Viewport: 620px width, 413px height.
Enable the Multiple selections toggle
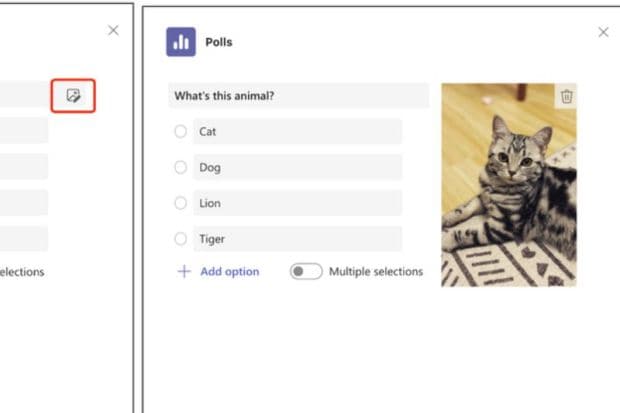[306, 271]
